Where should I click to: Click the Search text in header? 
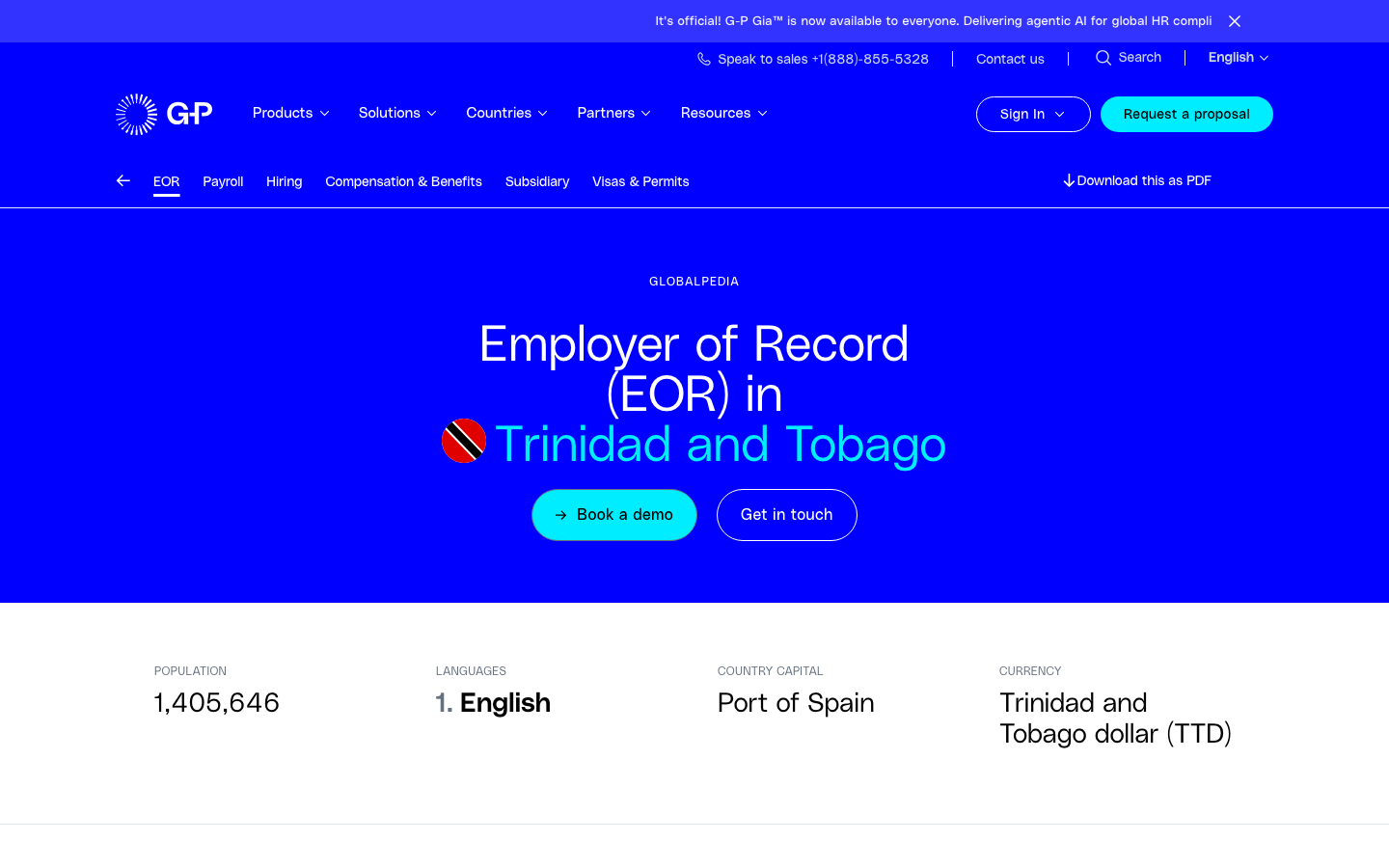coord(1140,58)
